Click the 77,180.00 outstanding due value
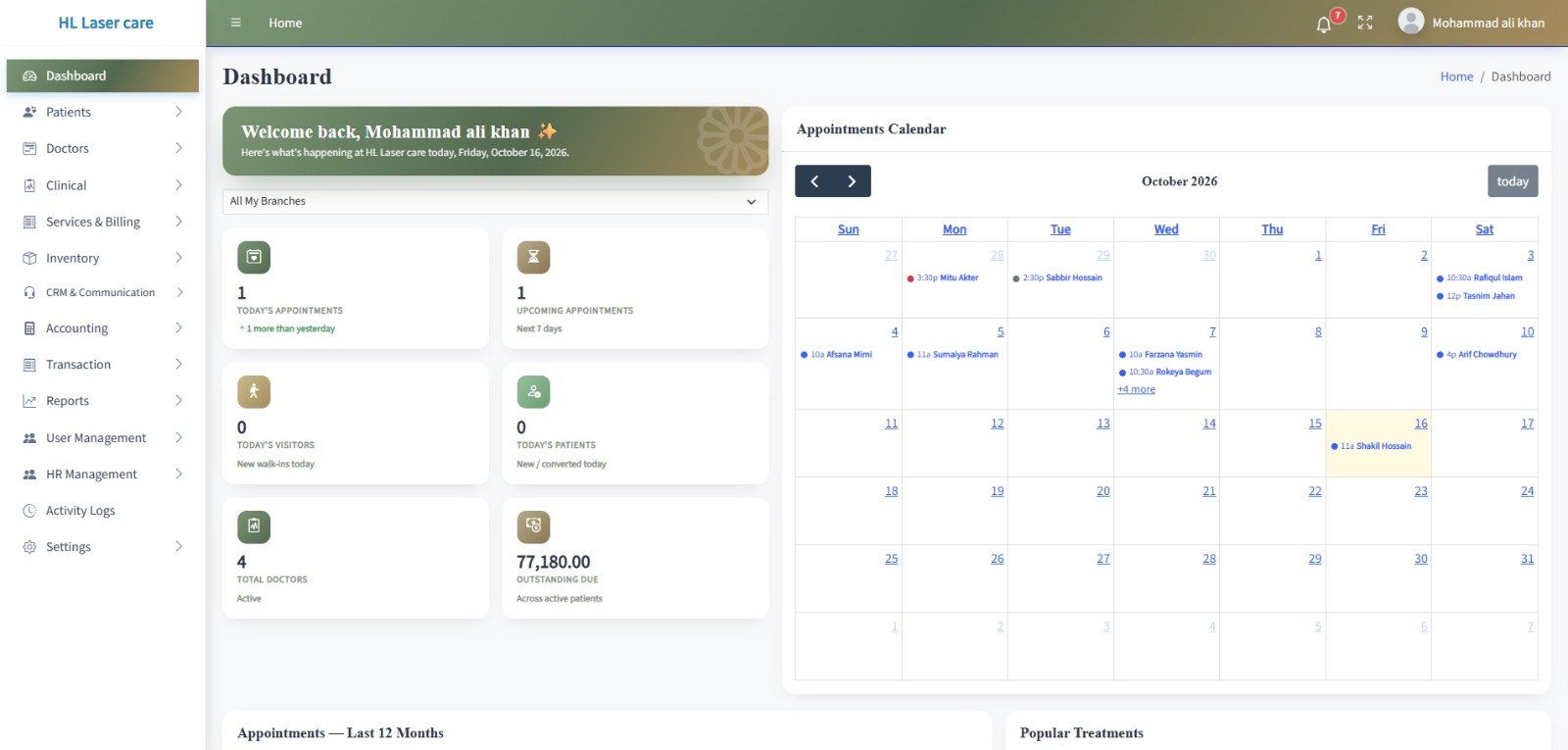 (554, 562)
